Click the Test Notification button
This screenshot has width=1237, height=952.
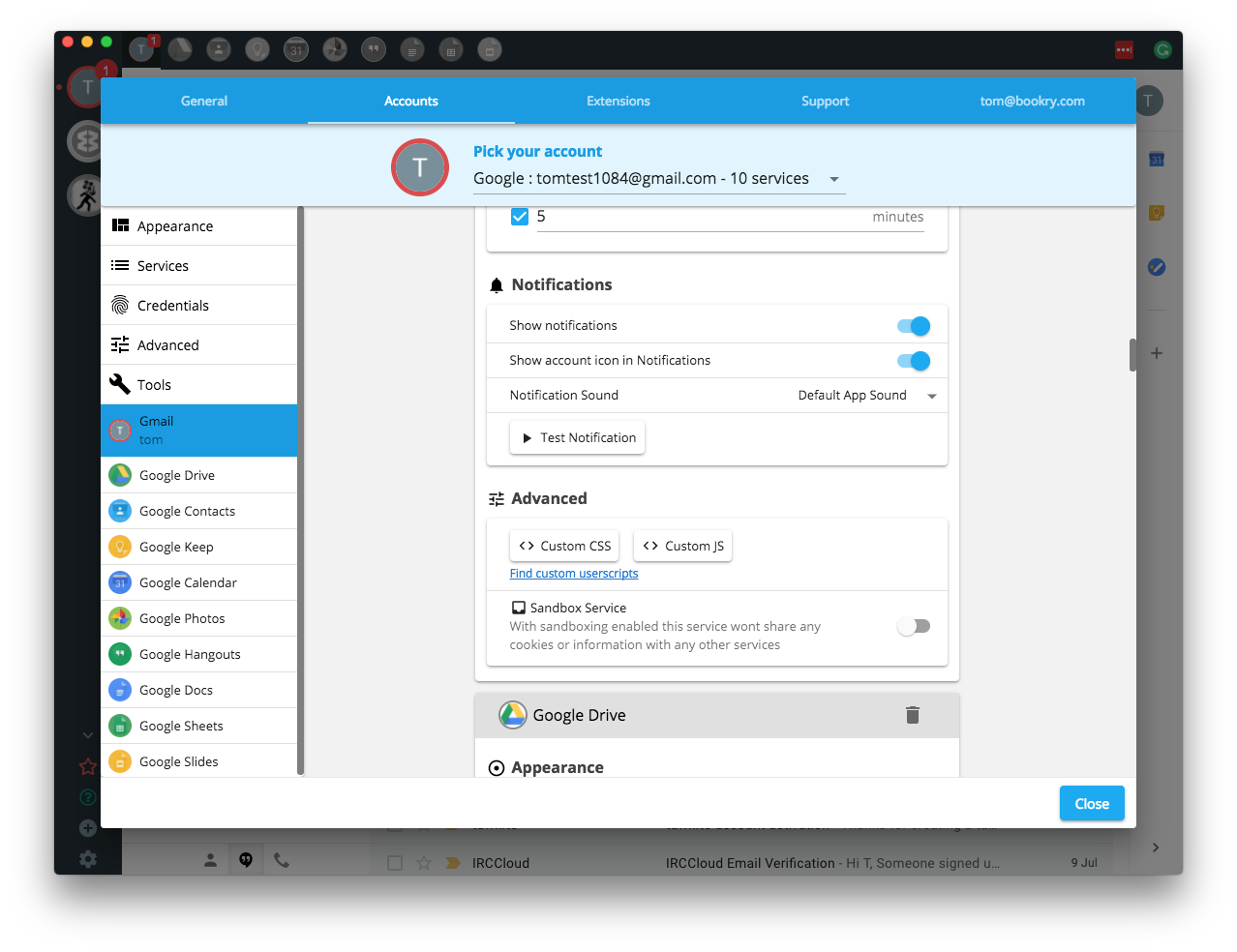click(577, 437)
